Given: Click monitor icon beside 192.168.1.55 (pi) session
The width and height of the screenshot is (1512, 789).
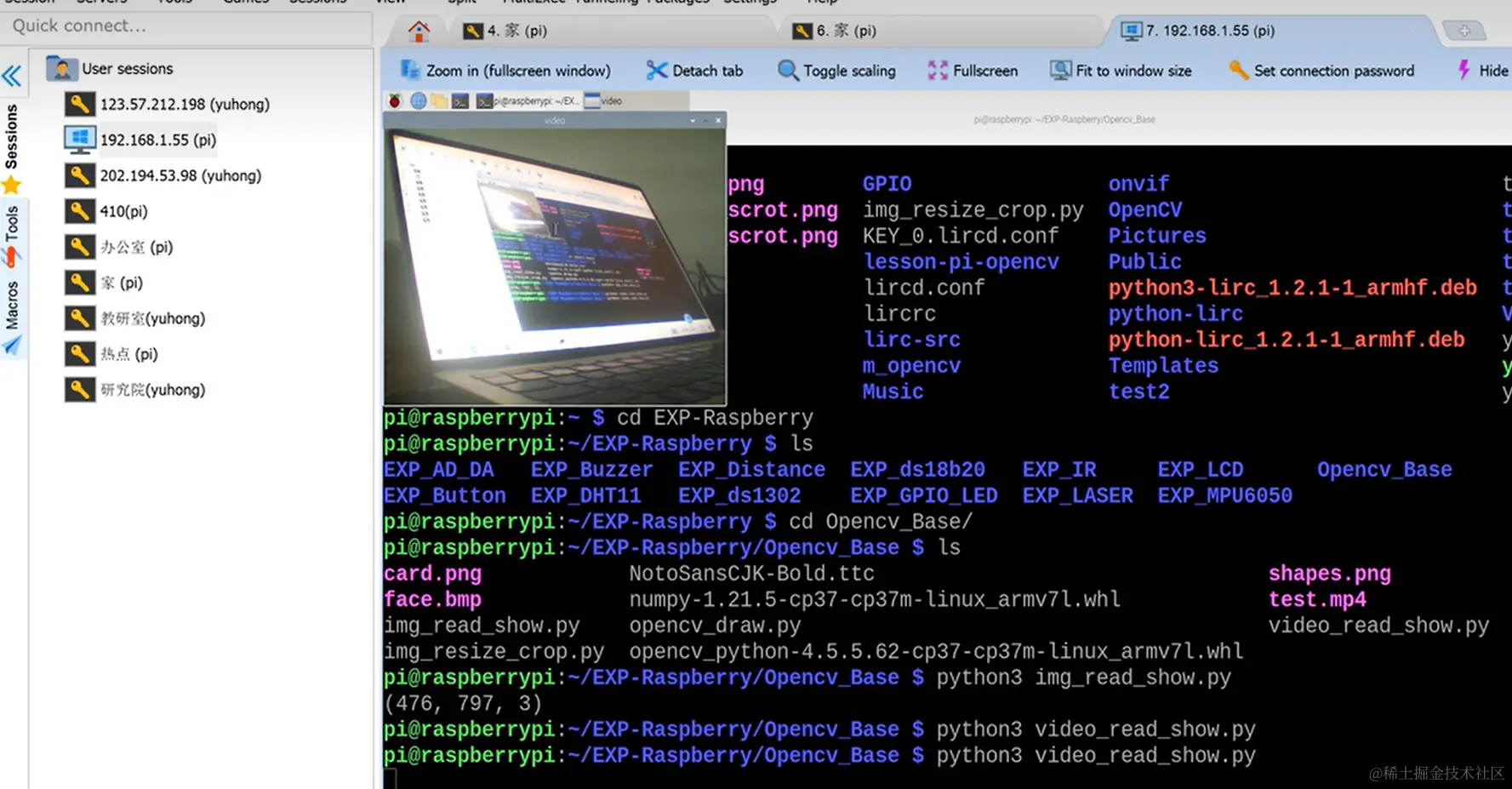Looking at the screenshot, I should (80, 140).
